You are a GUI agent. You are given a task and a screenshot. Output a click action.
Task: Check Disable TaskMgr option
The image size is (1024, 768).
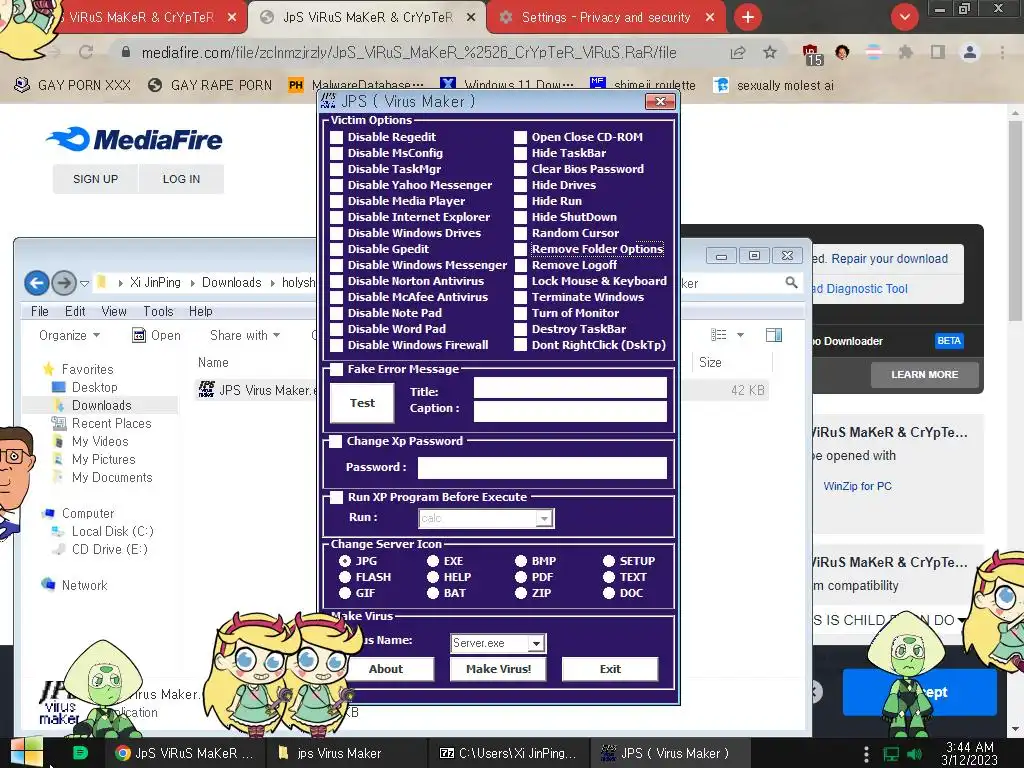[336, 169]
